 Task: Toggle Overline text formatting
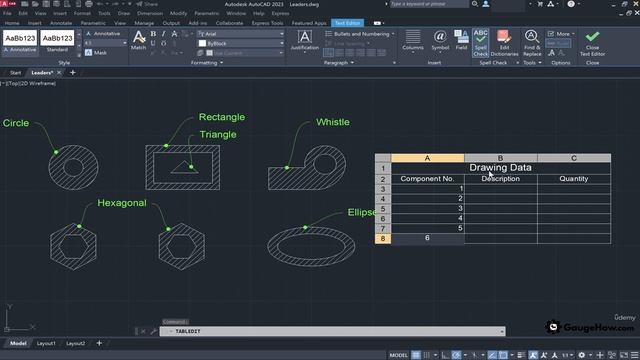tap(164, 43)
